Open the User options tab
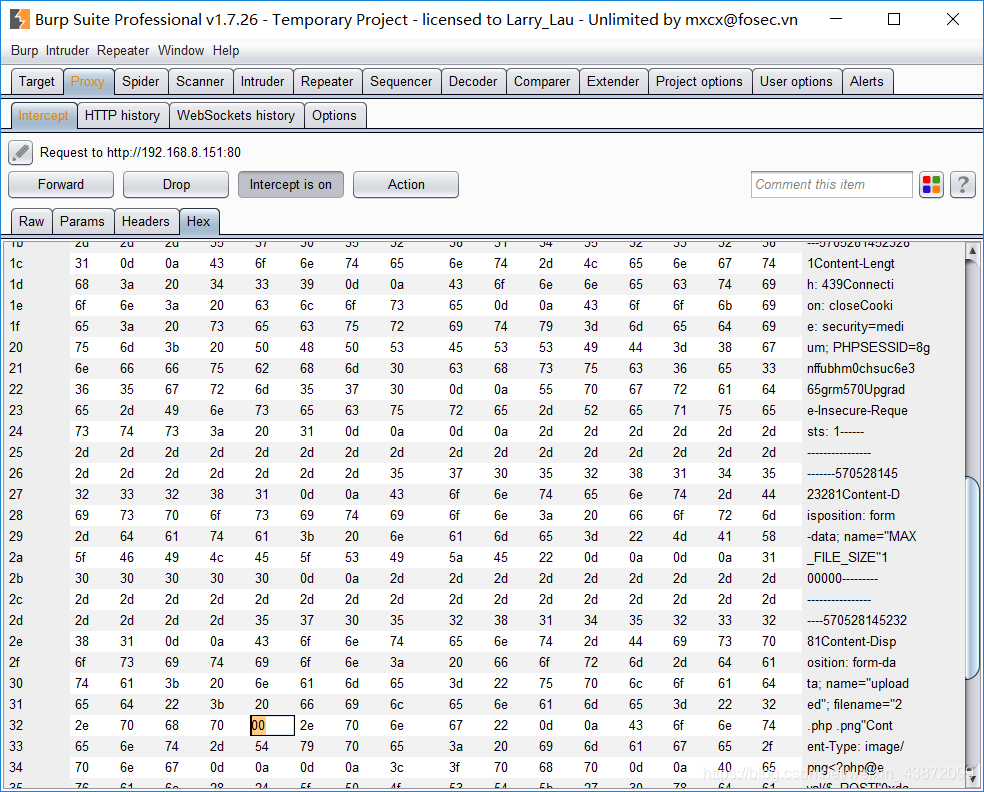 coord(796,82)
